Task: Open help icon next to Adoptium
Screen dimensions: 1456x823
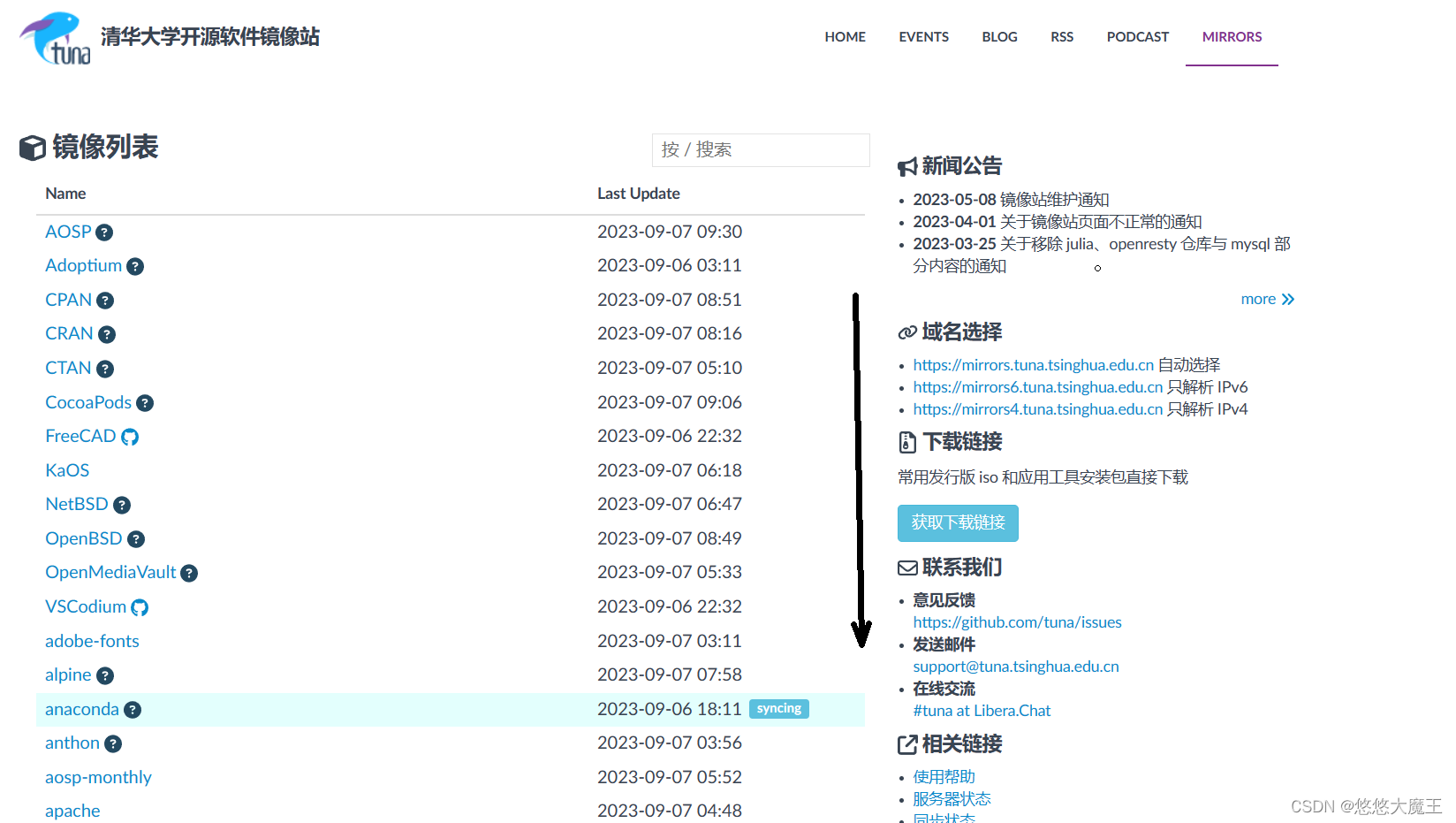Action: click(135, 266)
